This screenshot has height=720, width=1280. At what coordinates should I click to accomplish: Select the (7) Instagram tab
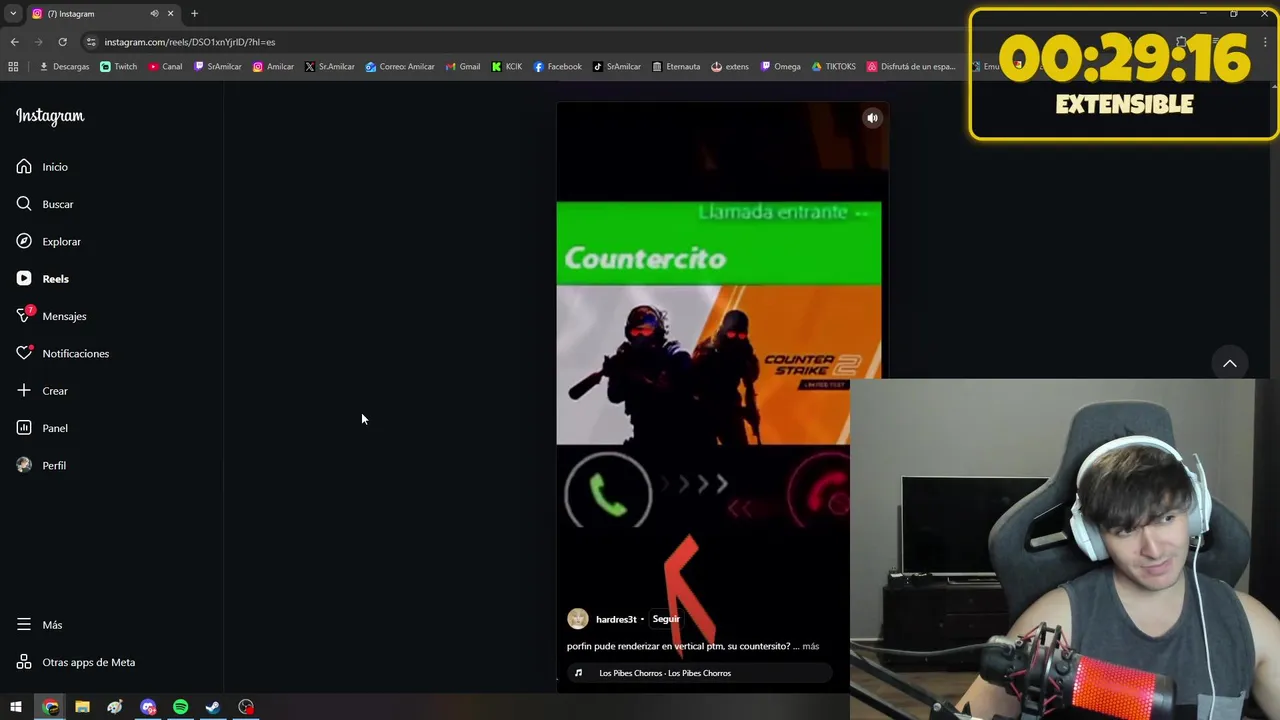point(102,13)
